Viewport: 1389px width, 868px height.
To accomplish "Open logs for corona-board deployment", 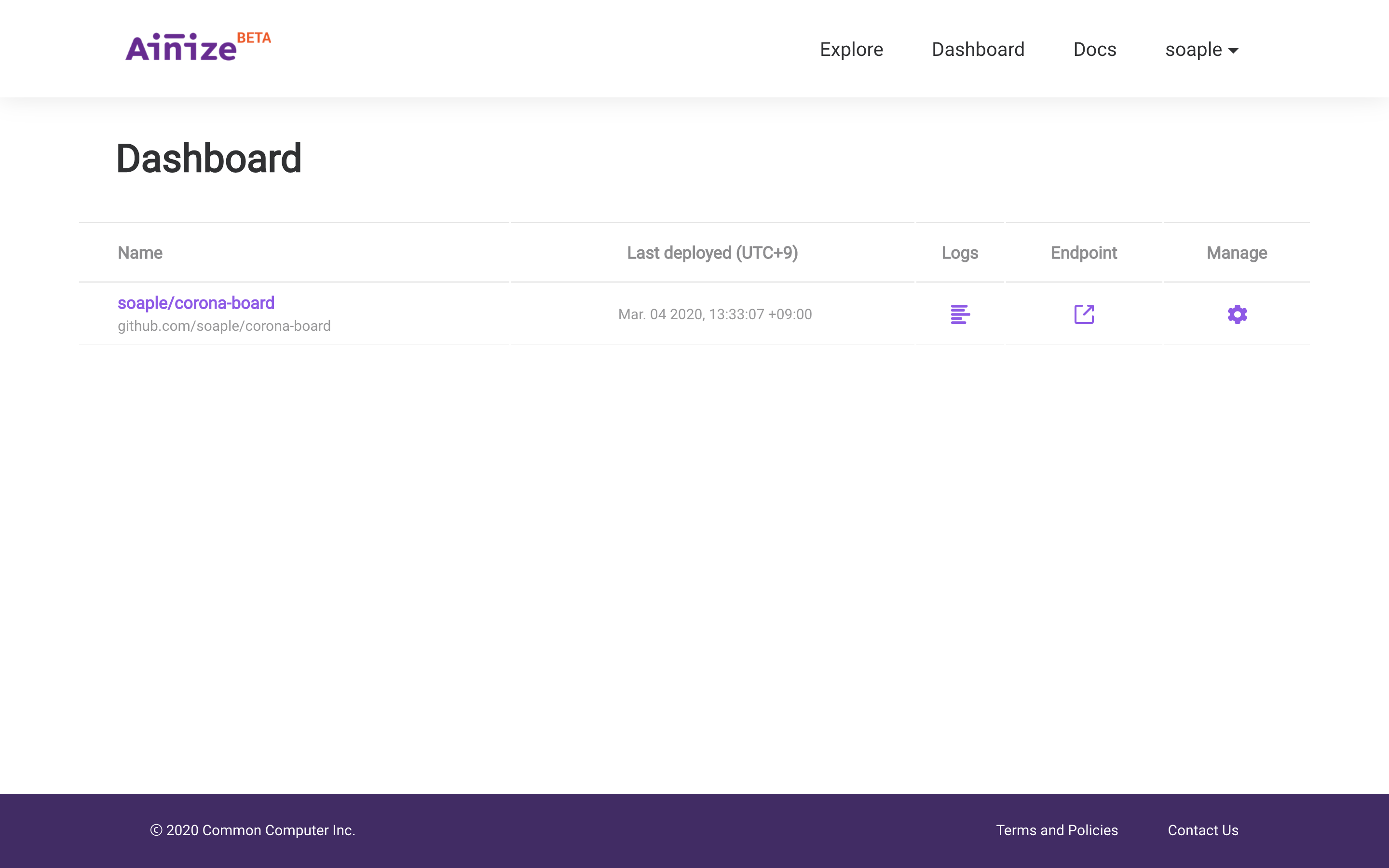I will click(x=960, y=314).
